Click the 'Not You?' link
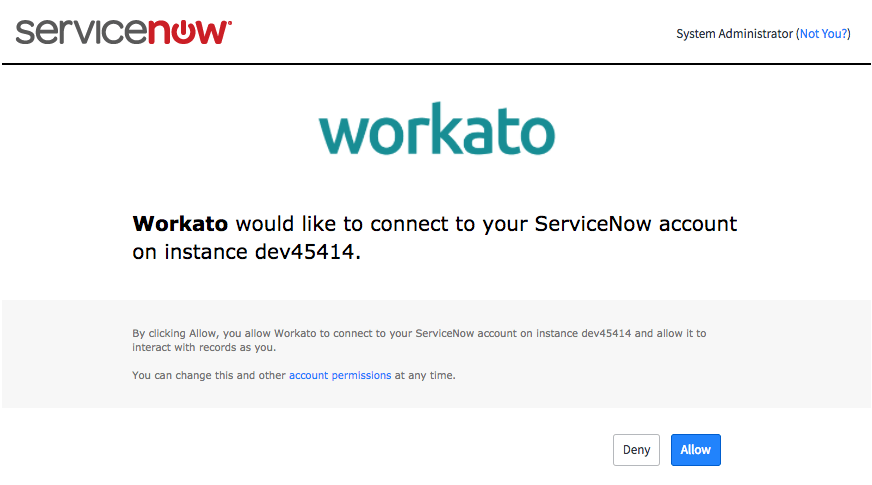Viewport: 872px width, 485px height. (824, 34)
